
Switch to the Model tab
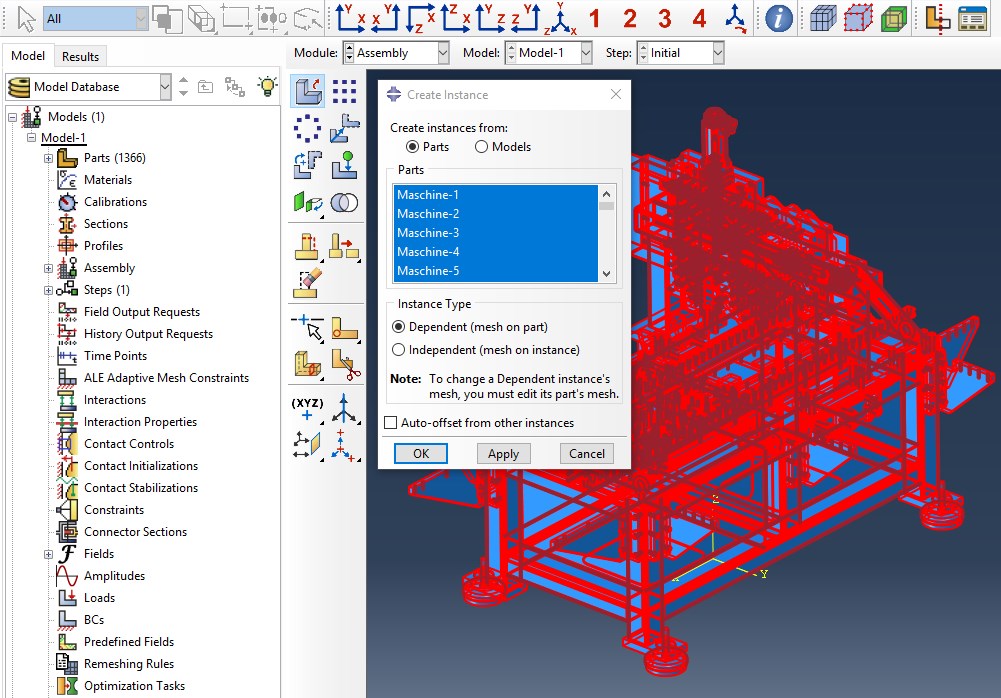(x=27, y=56)
